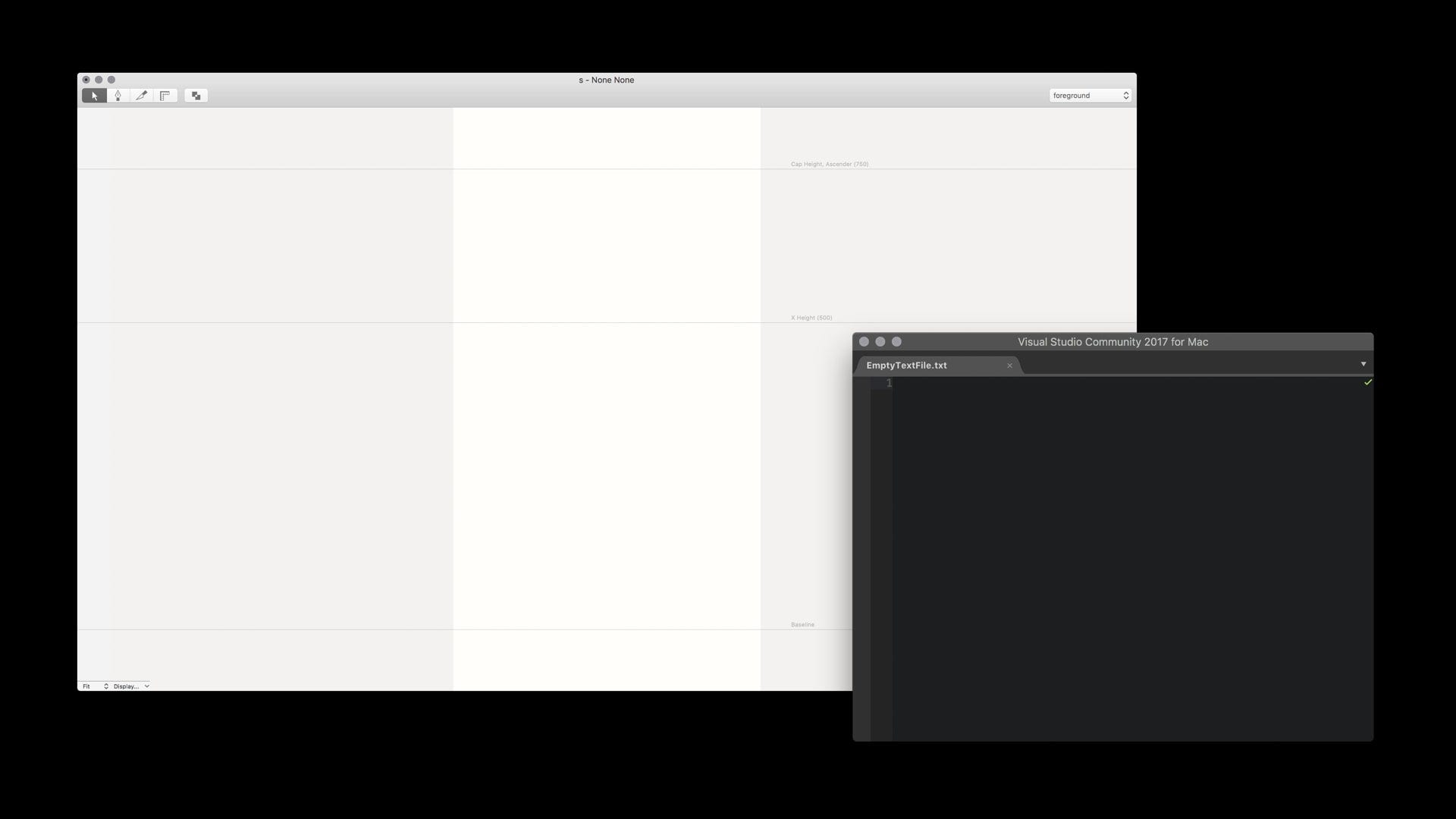
Task: Close the EmptyTextFile.txt tab
Action: point(1009,366)
